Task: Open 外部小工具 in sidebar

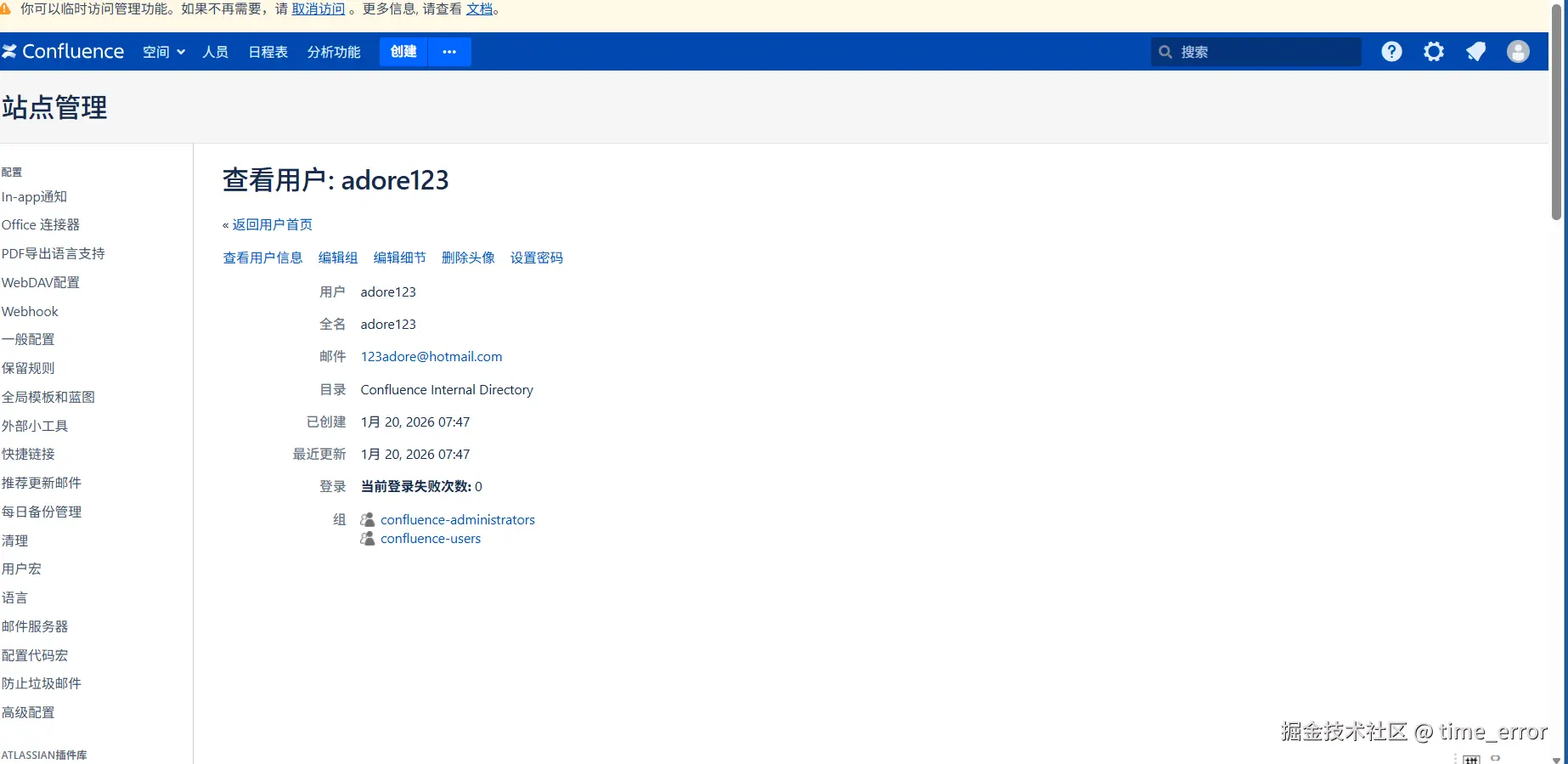Action: tap(35, 426)
